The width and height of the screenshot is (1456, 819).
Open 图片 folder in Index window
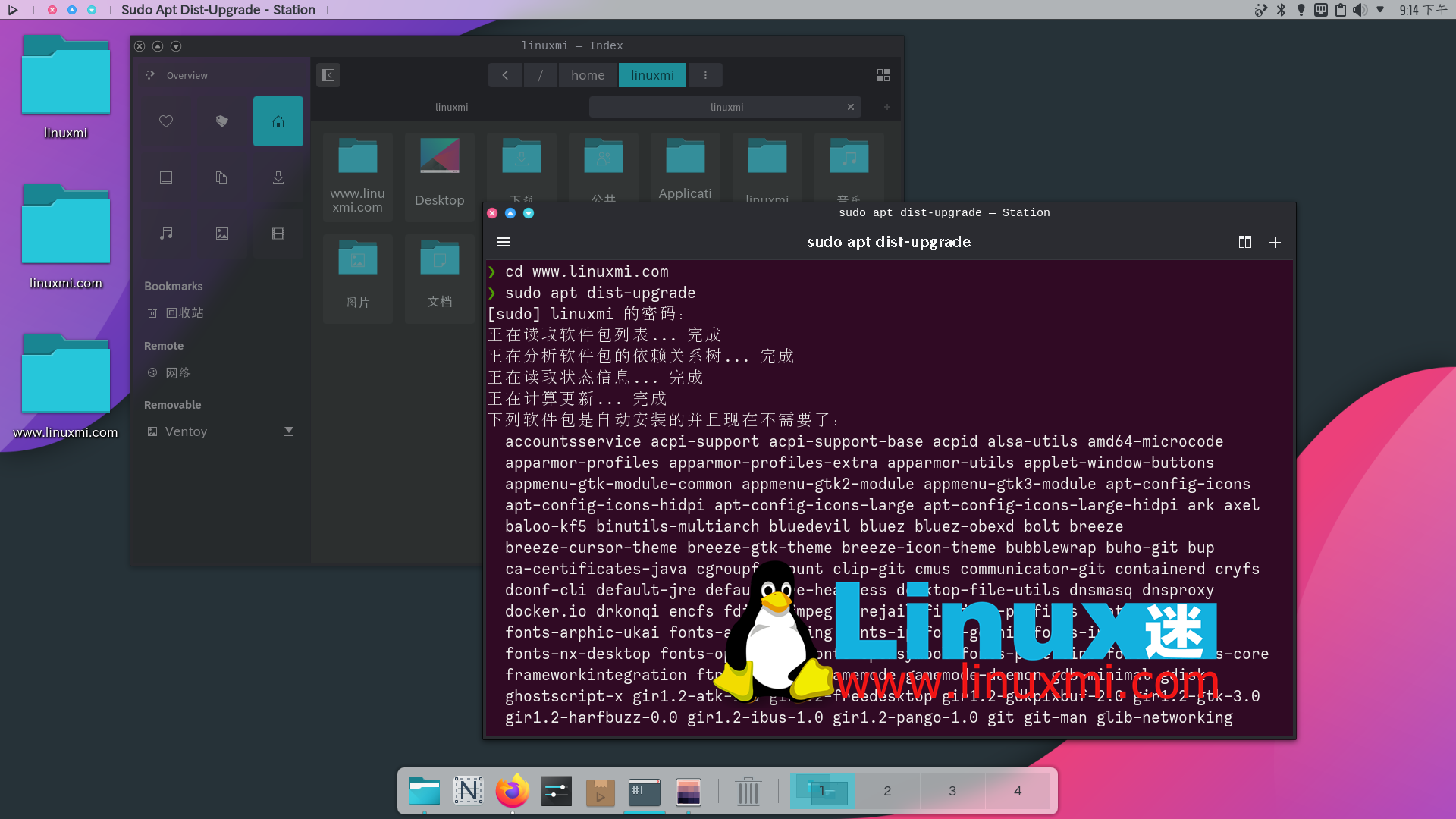tap(357, 278)
